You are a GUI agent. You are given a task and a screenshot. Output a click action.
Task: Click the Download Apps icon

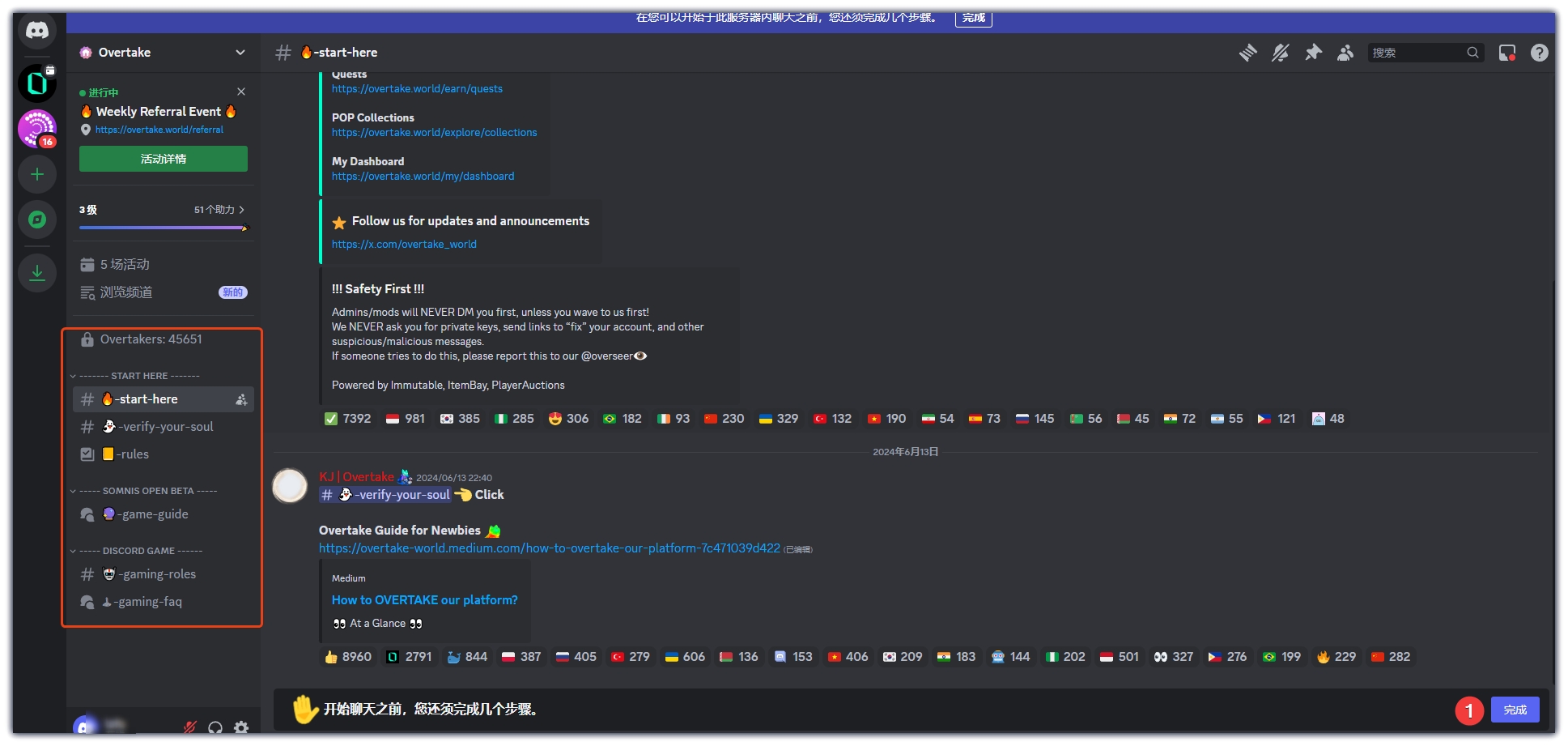tap(37, 273)
